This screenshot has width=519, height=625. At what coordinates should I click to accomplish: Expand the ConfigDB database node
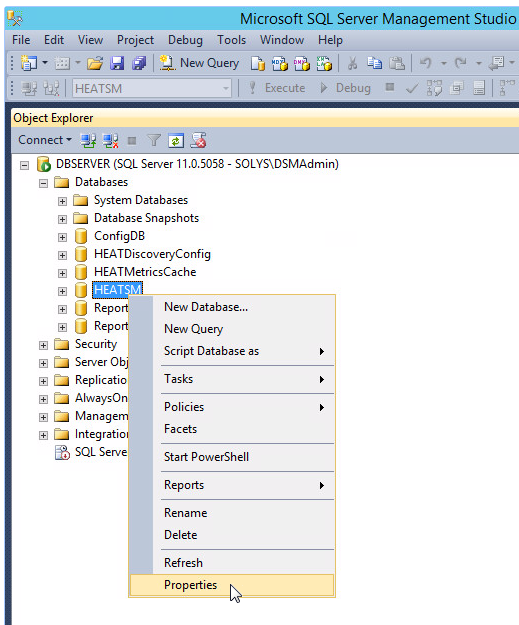pyautogui.click(x=62, y=237)
